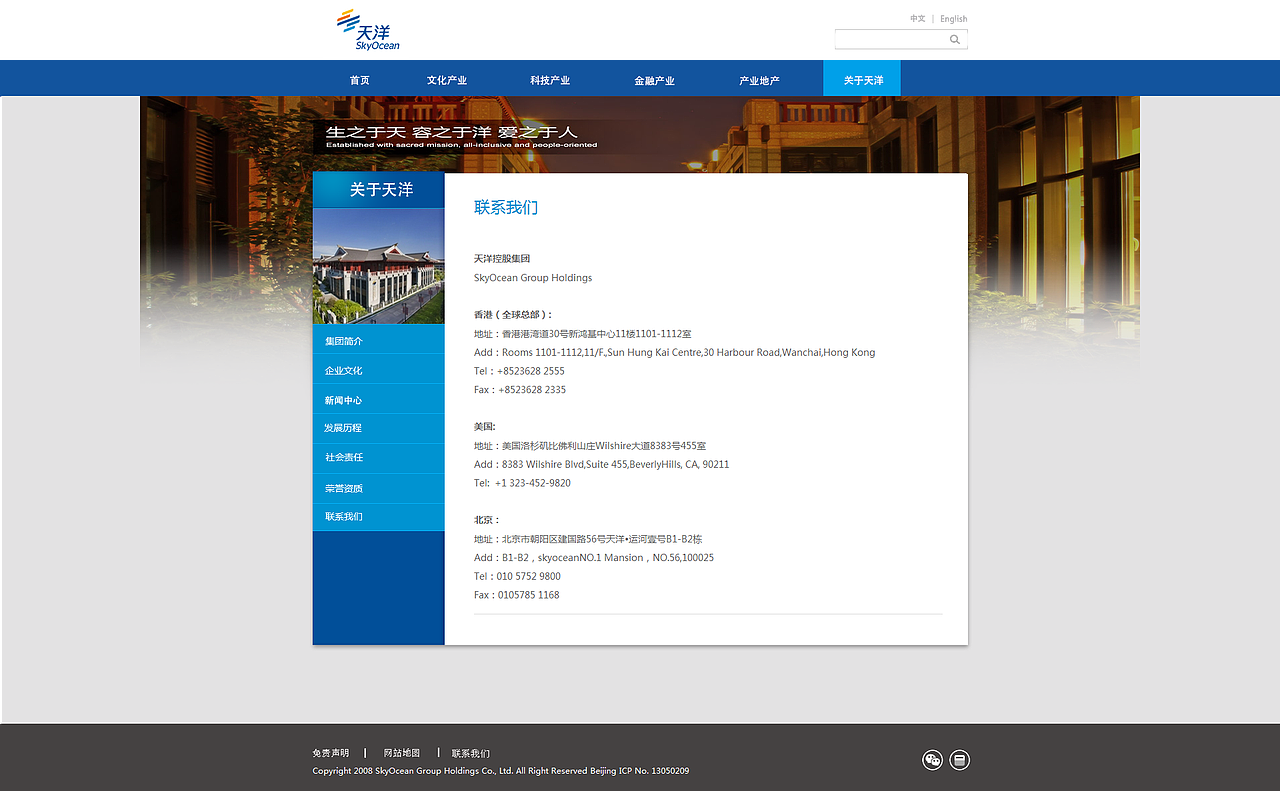Click the 香港（全球总部） heading

(513, 315)
